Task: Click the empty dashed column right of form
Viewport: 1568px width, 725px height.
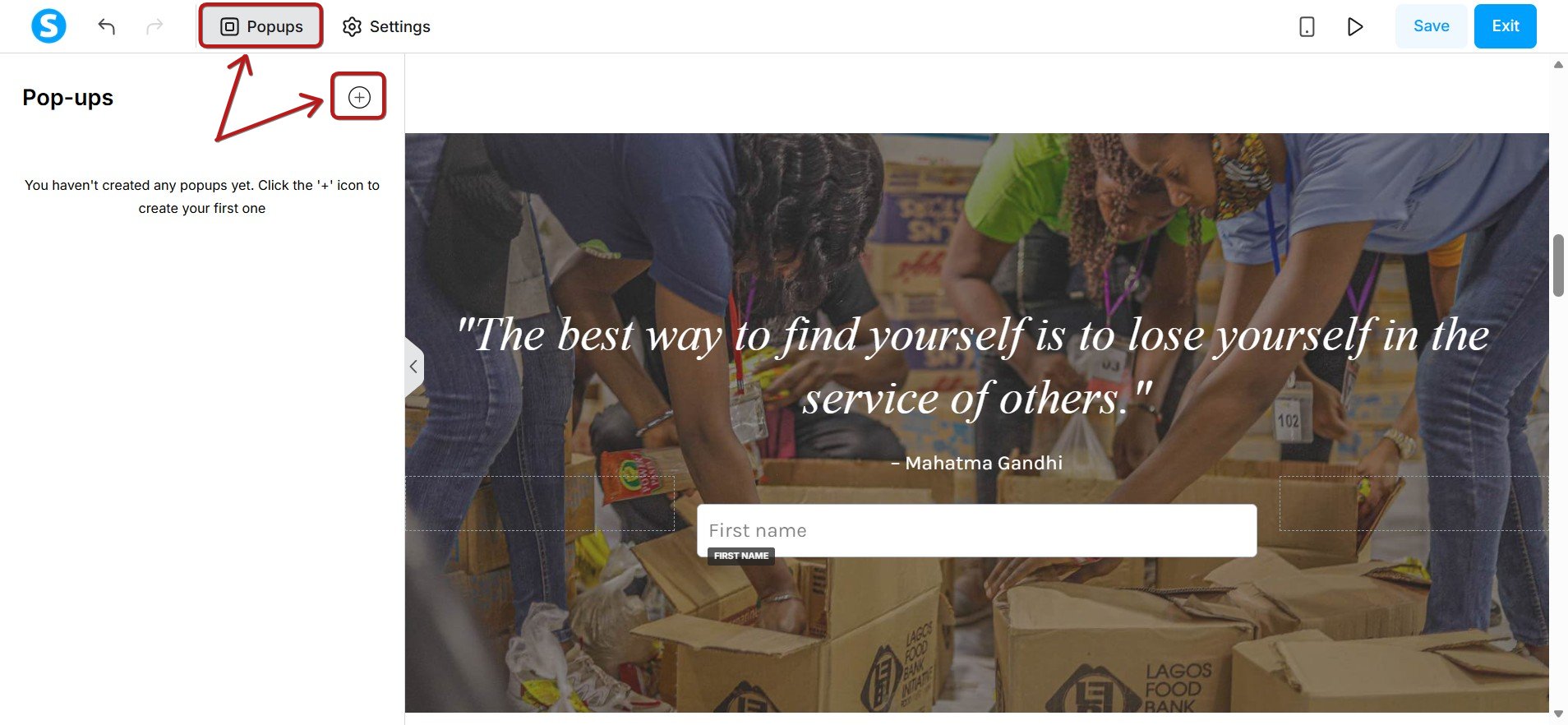Action: tap(1414, 503)
